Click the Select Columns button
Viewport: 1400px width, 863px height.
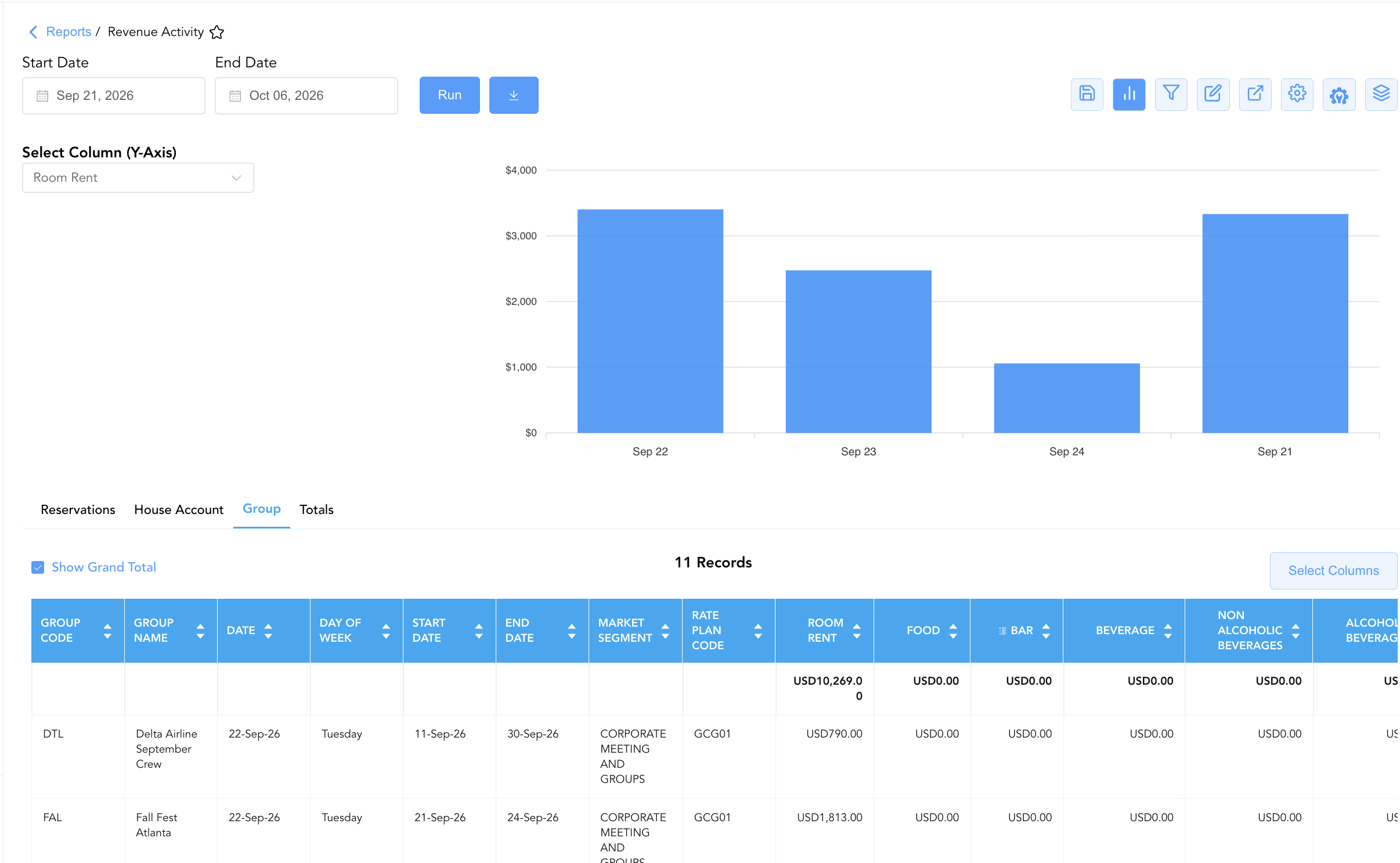(x=1333, y=570)
